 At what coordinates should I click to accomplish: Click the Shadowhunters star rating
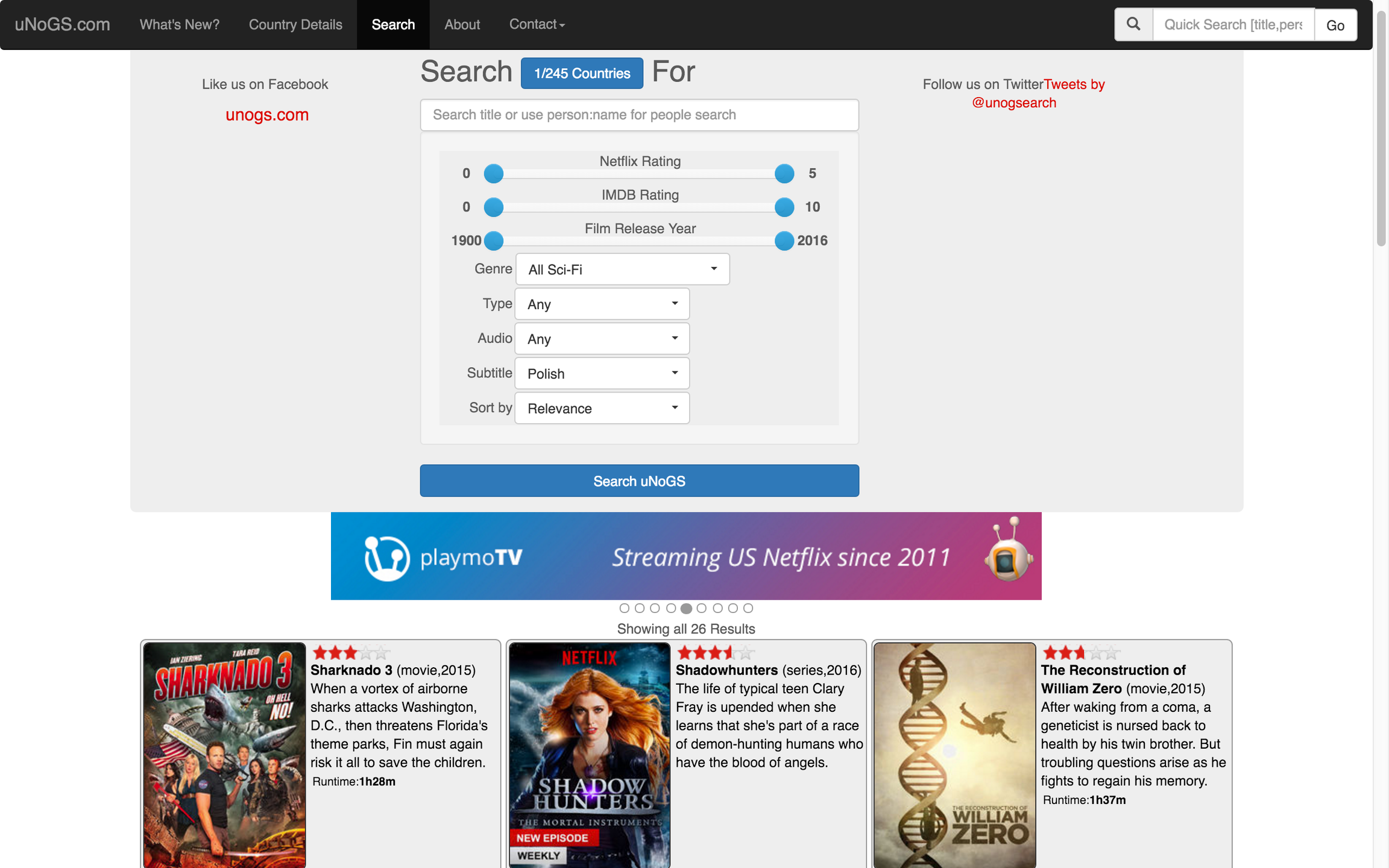coord(716,652)
